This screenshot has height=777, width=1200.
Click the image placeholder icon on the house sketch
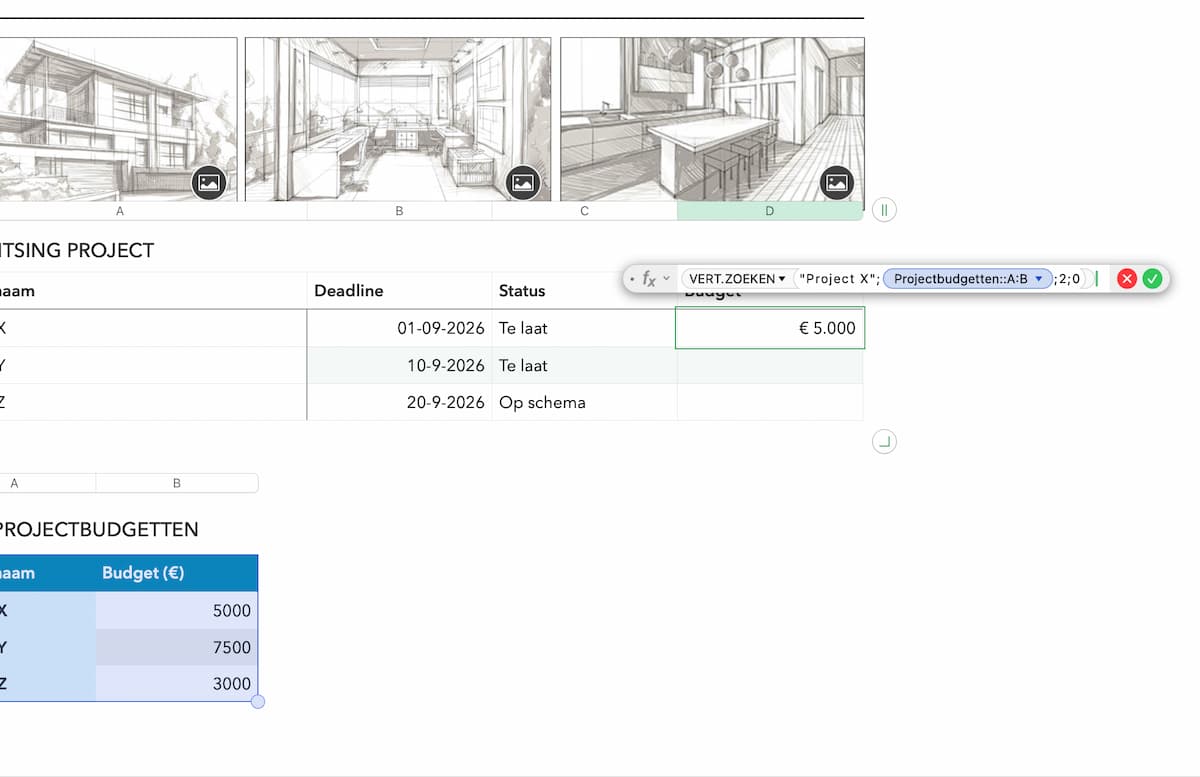click(209, 183)
